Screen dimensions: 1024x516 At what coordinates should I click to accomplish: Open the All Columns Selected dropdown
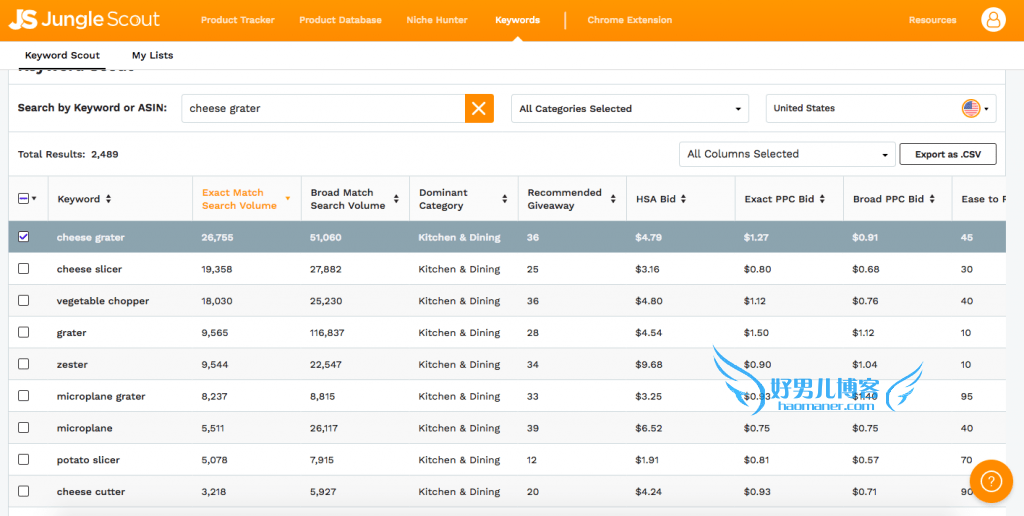point(787,154)
